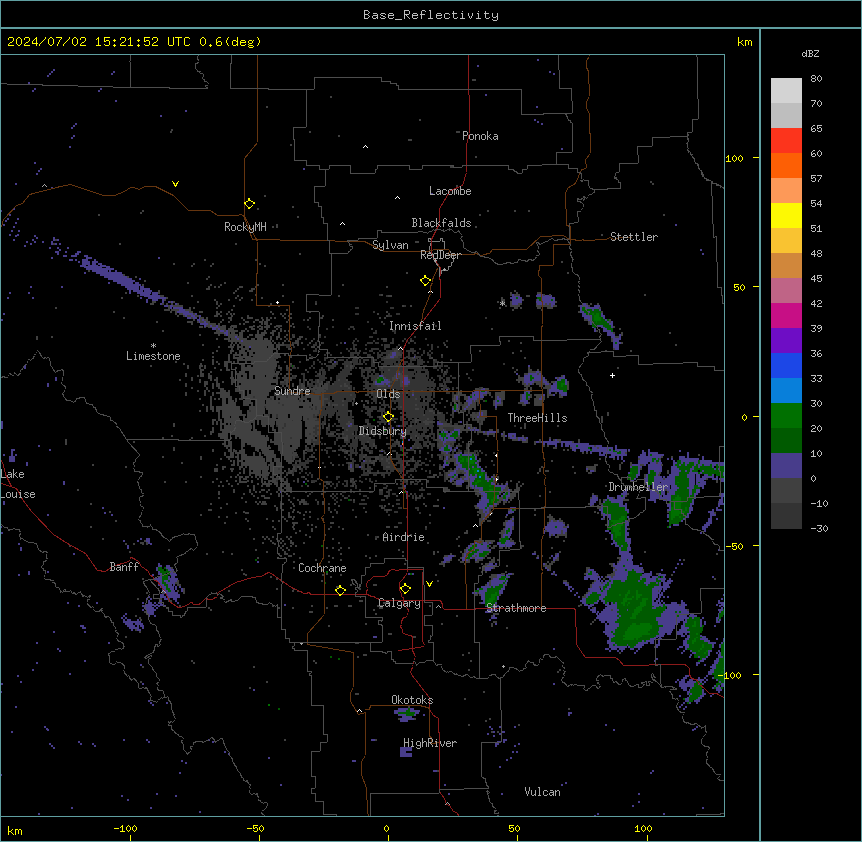862x842 pixels.
Task: Click the Drumheller label
Action: pos(638,487)
